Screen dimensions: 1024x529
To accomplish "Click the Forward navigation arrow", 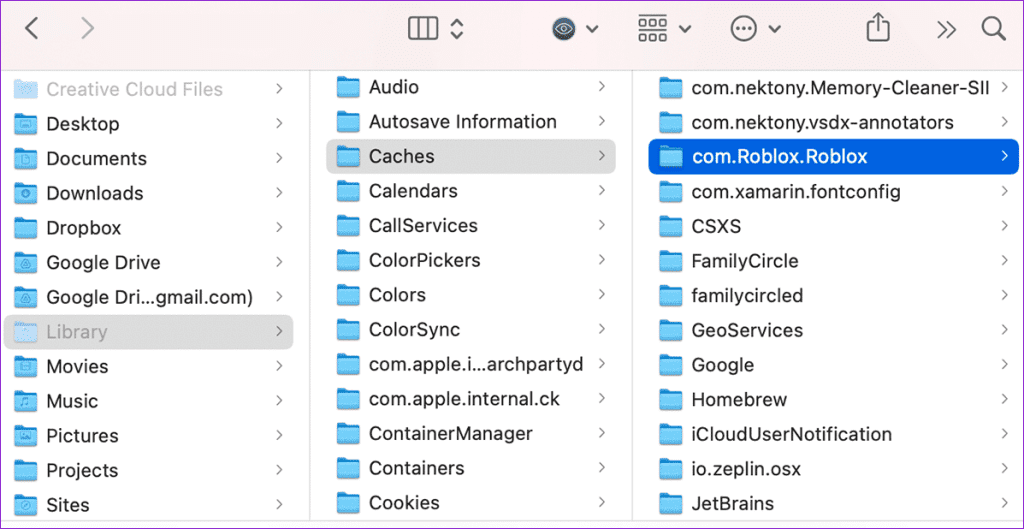I will tap(88, 29).
